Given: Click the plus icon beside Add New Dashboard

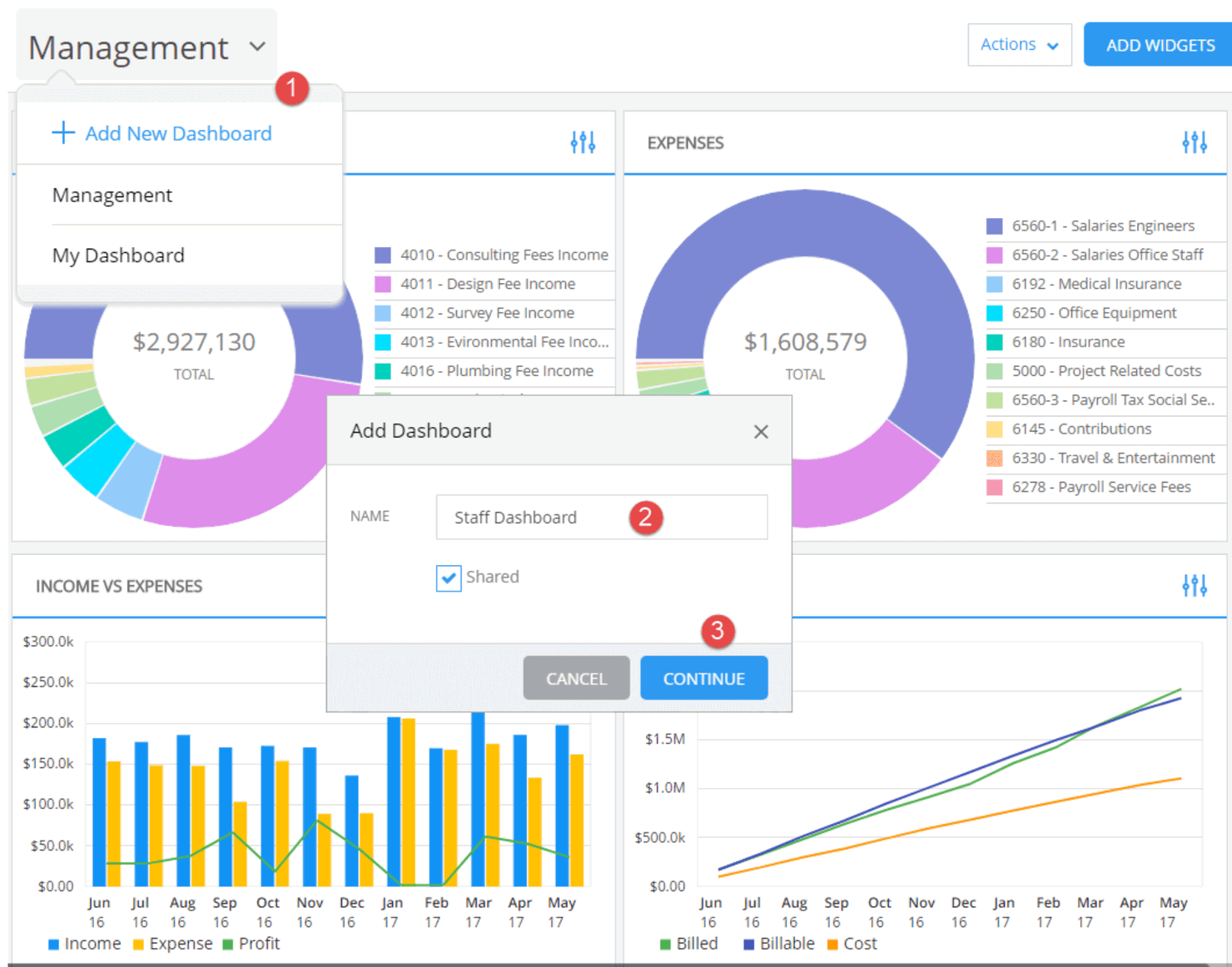Looking at the screenshot, I should [63, 132].
